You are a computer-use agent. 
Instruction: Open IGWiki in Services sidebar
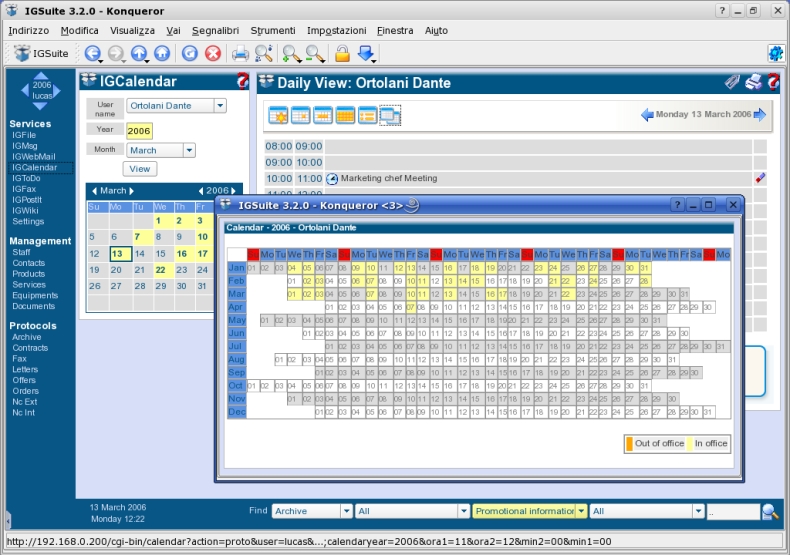pos(25,211)
